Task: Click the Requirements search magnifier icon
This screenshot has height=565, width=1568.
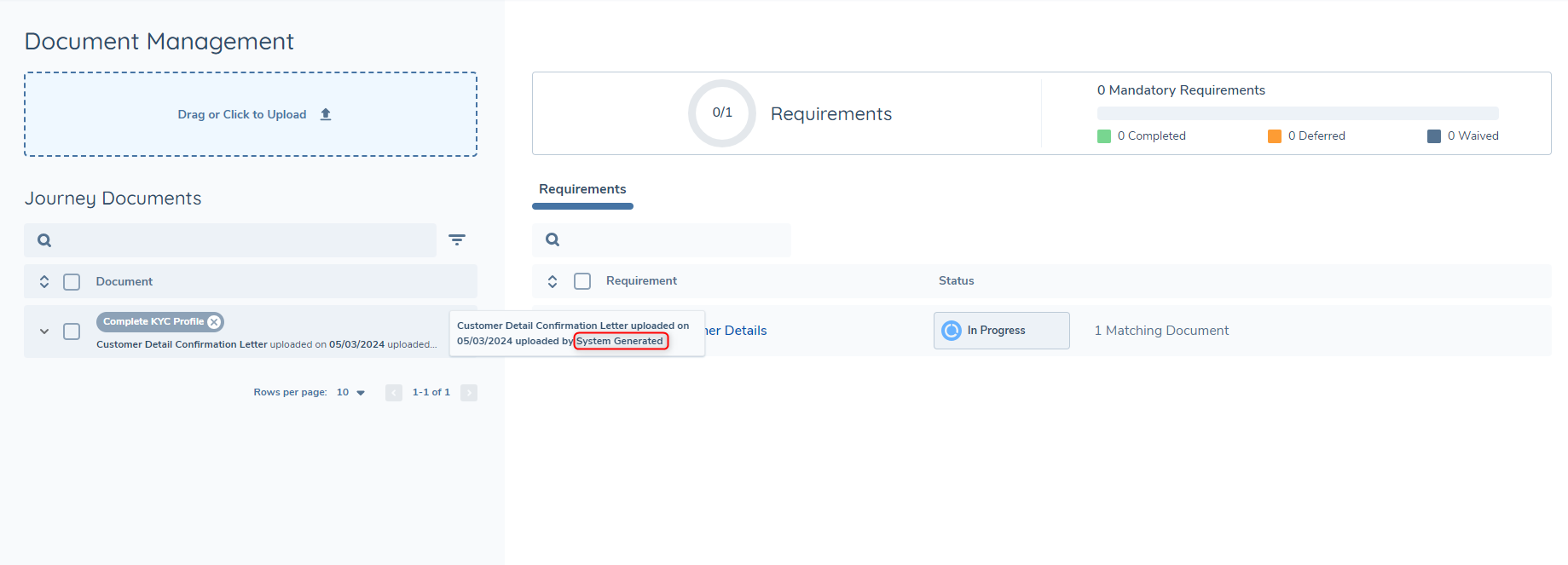Action: pos(553,239)
